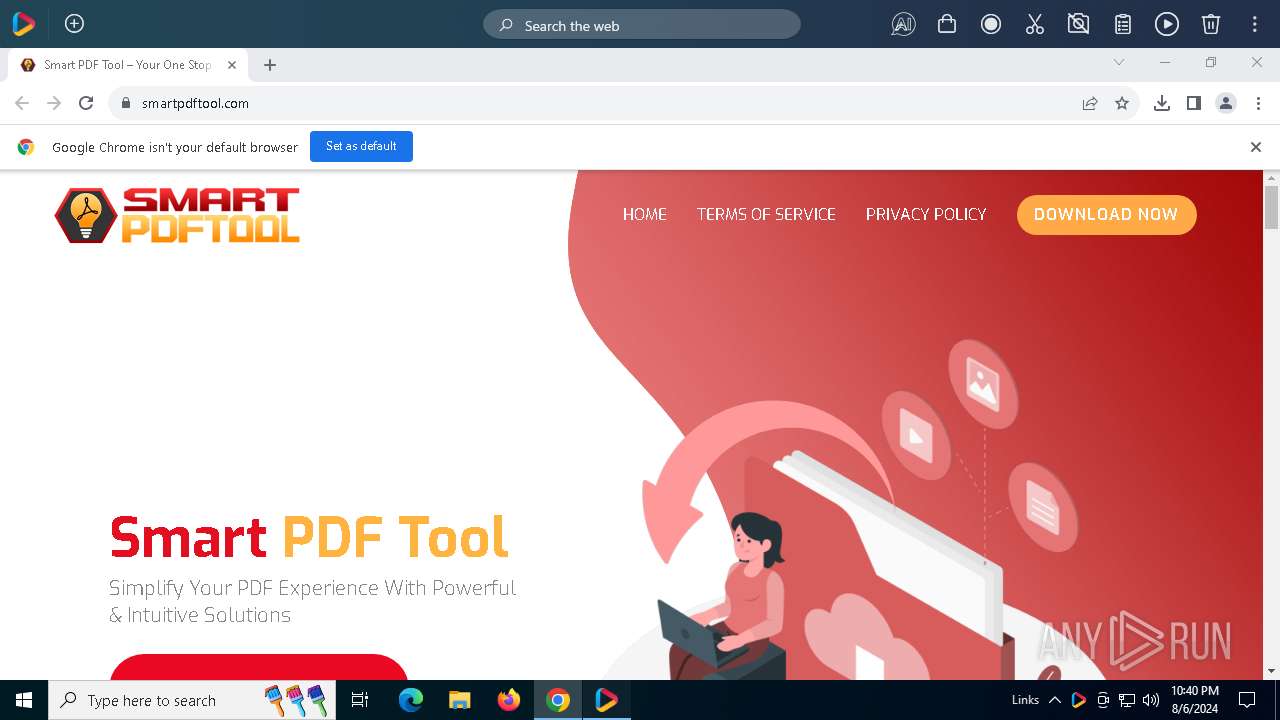Image resolution: width=1280 pixels, height=720 pixels.
Task: Open TERMS OF SERVICE page
Action: point(766,214)
